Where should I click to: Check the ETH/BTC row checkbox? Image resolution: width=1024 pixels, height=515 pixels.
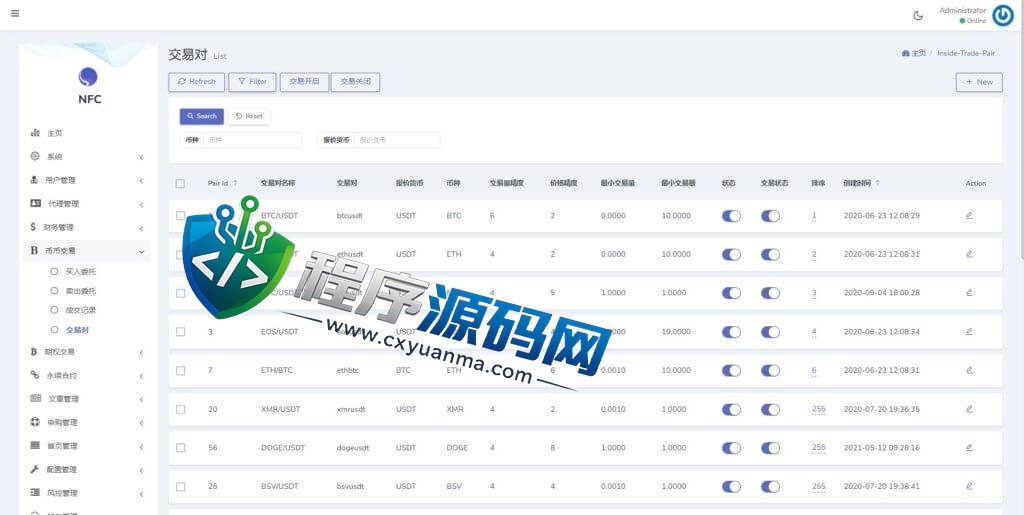point(180,370)
